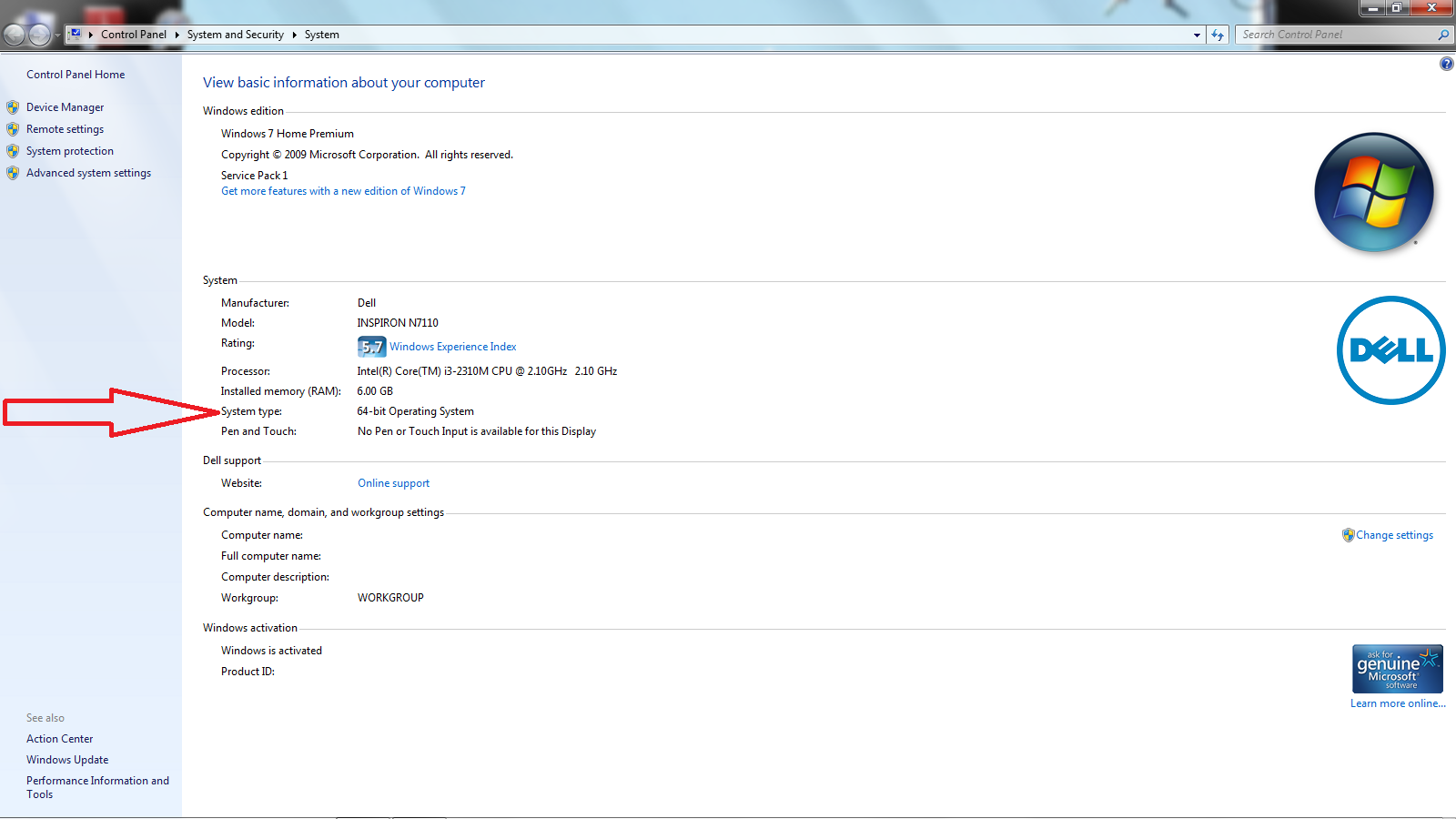Open the Help question mark icon
This screenshot has width=1456, height=819.
[x=1446, y=64]
